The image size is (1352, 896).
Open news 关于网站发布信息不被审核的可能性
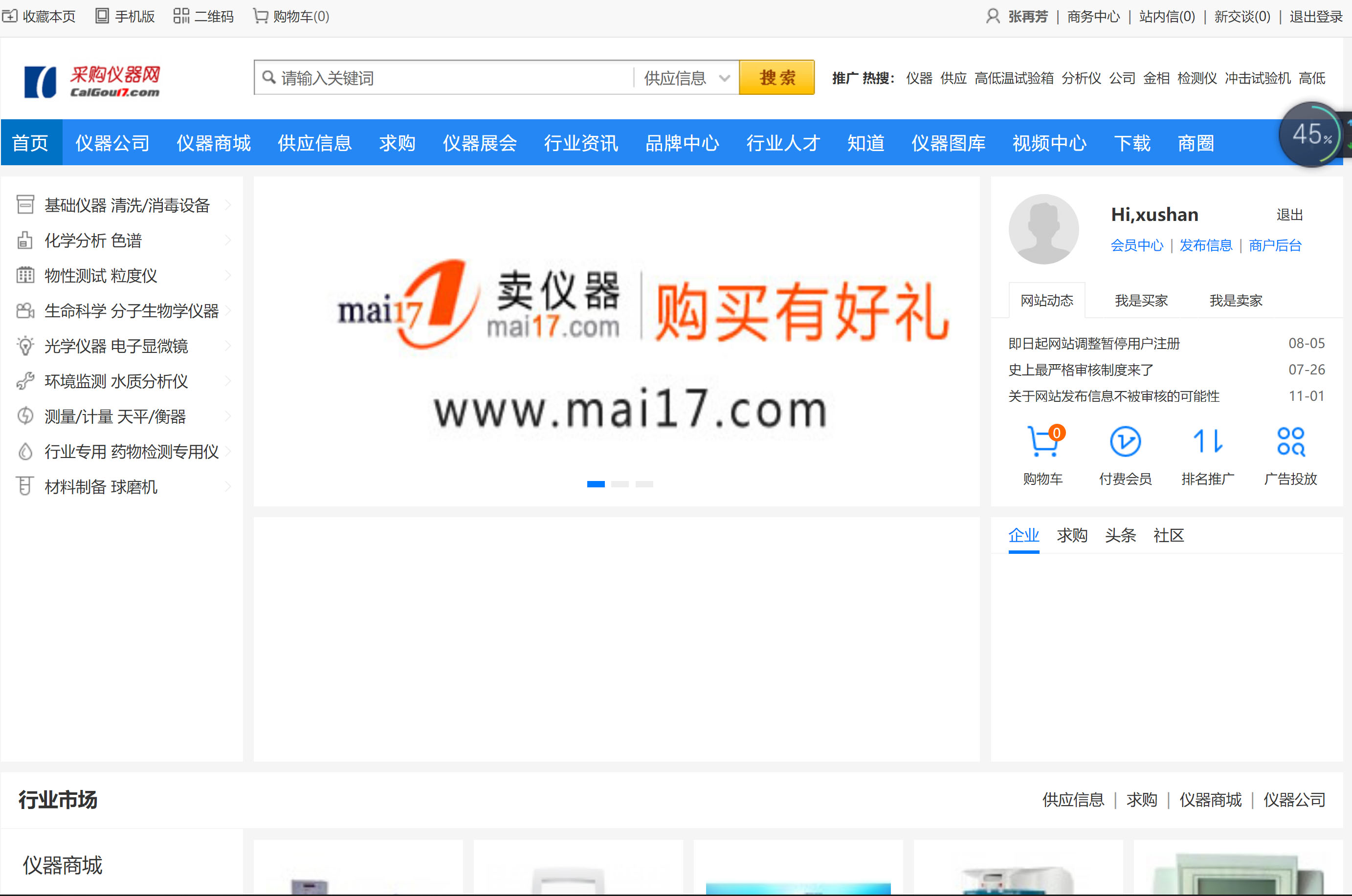(1114, 396)
